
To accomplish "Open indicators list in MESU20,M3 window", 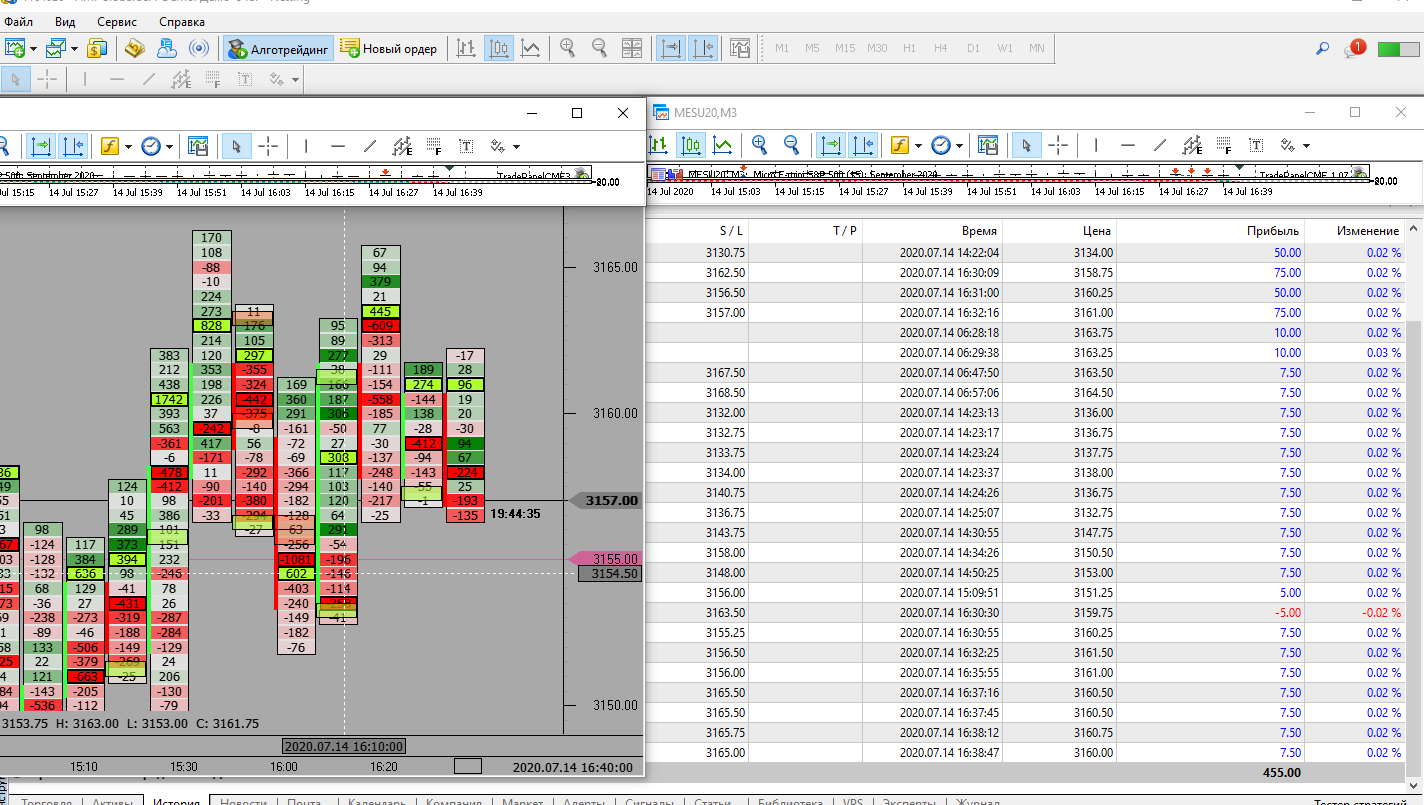I will (900, 145).
